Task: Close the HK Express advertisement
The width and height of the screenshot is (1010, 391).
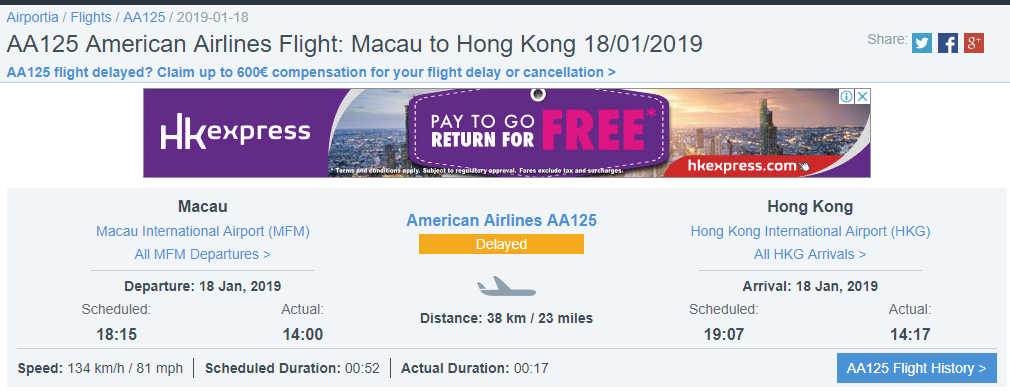Action: pos(862,97)
